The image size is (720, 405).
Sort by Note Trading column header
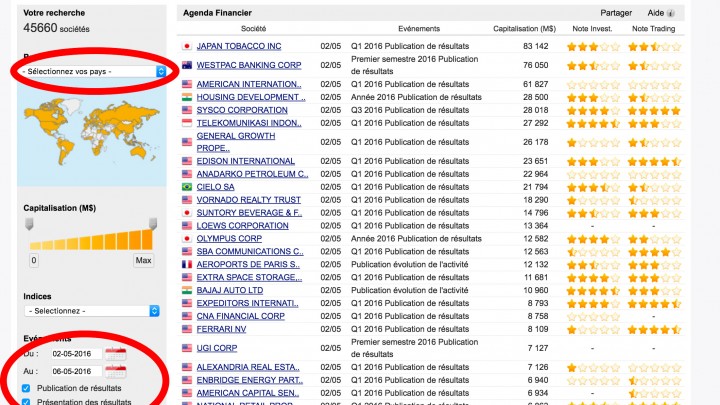(653, 28)
